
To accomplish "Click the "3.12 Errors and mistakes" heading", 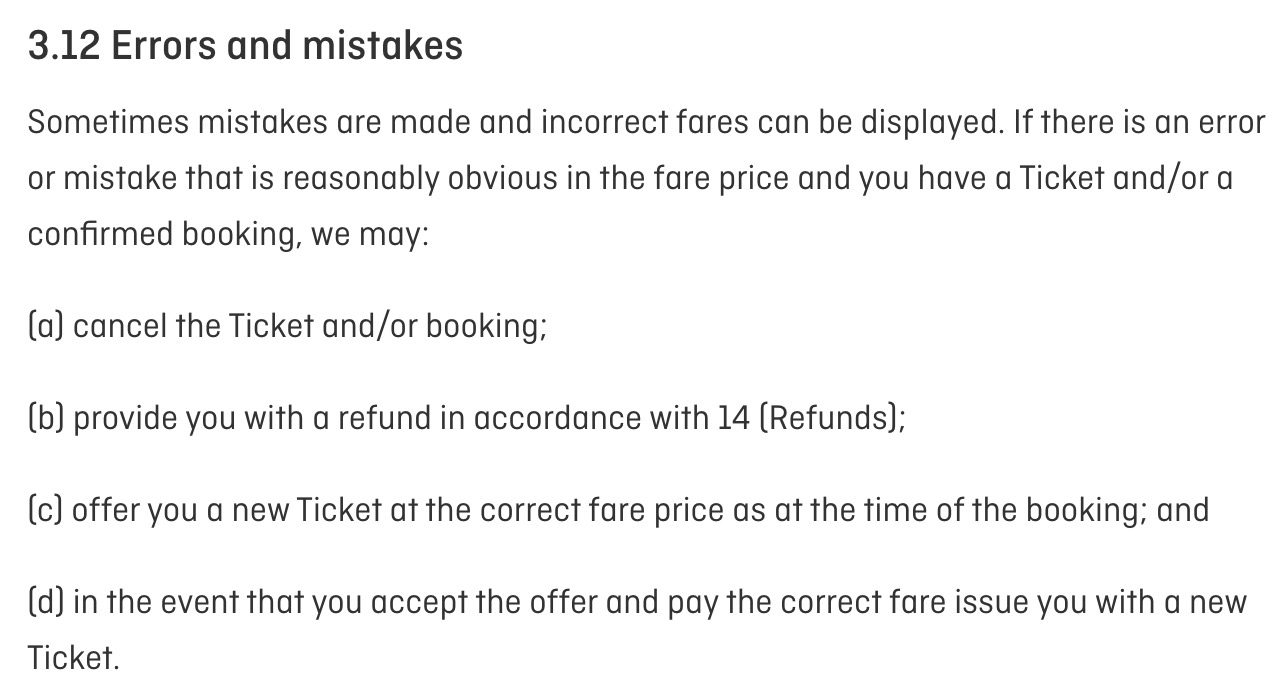I will [x=245, y=46].
